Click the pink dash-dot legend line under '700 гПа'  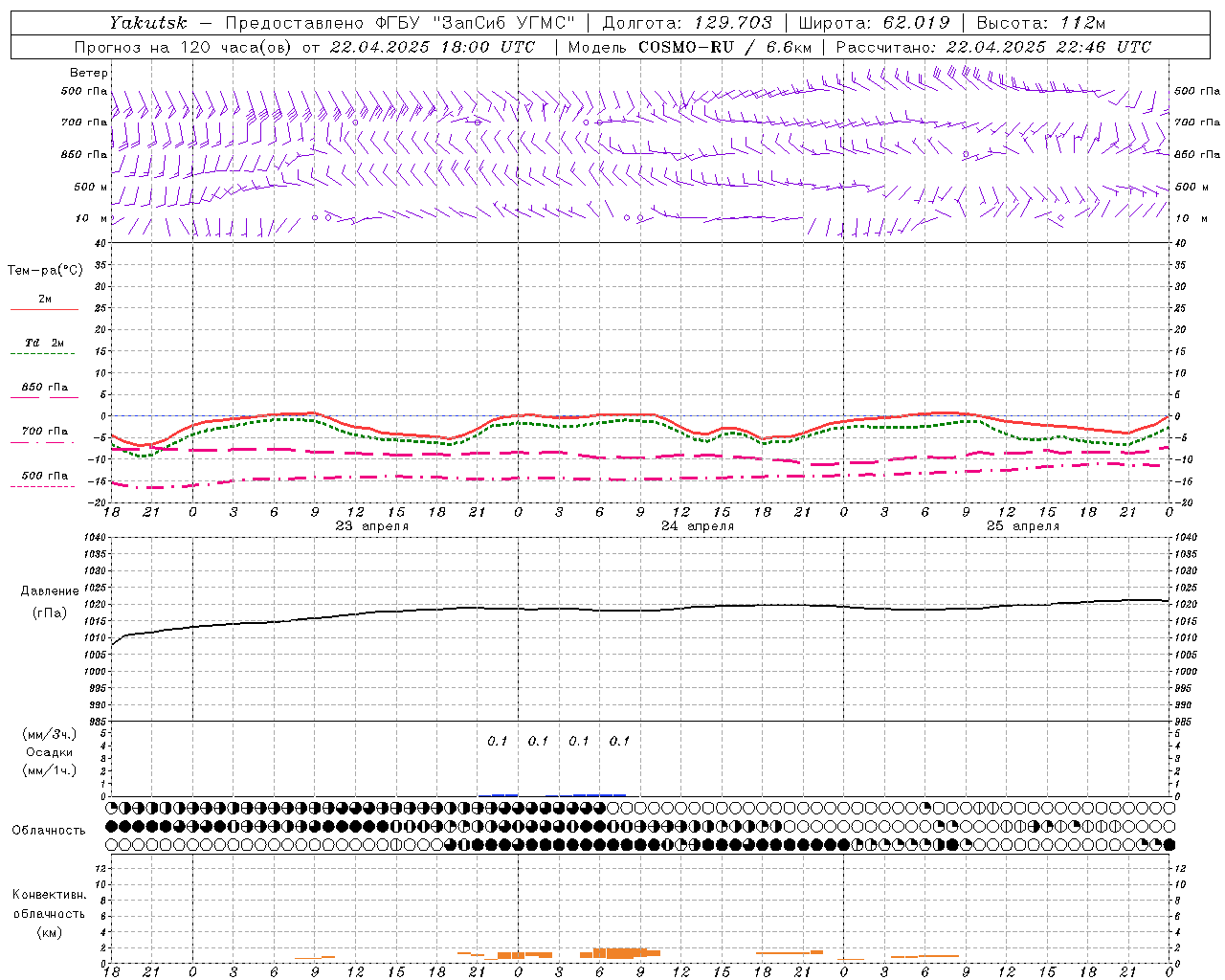42,442
